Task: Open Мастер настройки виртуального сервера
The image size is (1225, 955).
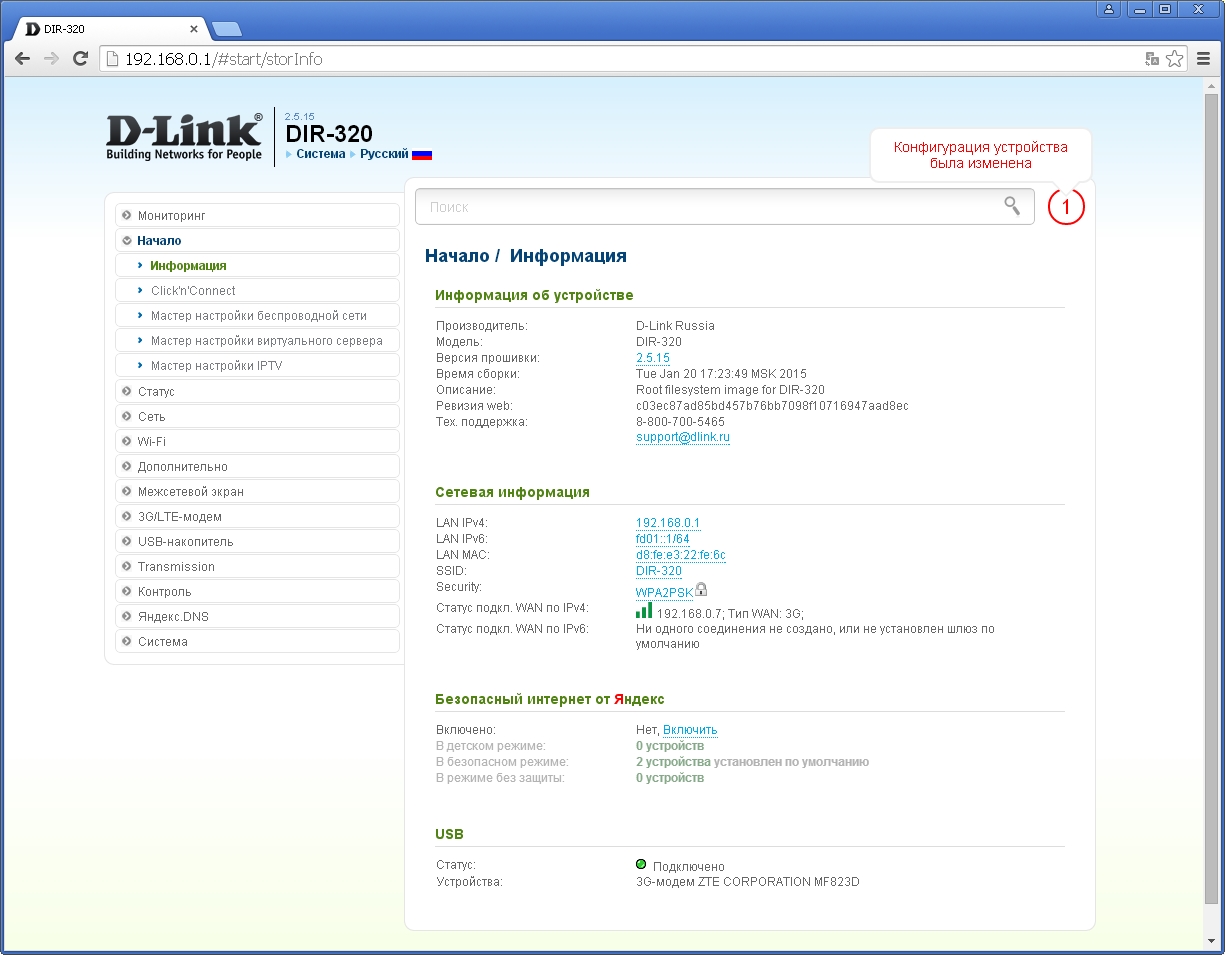Action: click(x=257, y=340)
